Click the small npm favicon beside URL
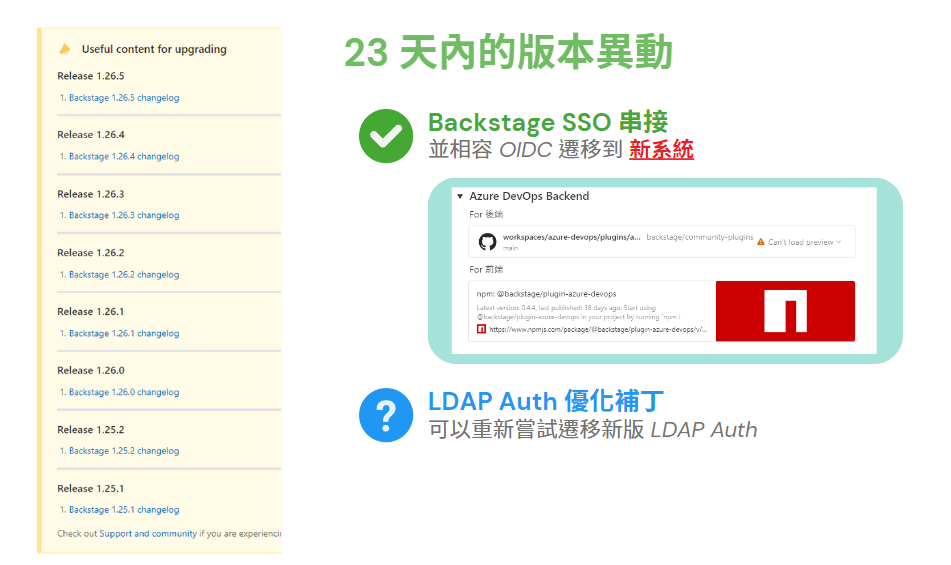 point(482,329)
